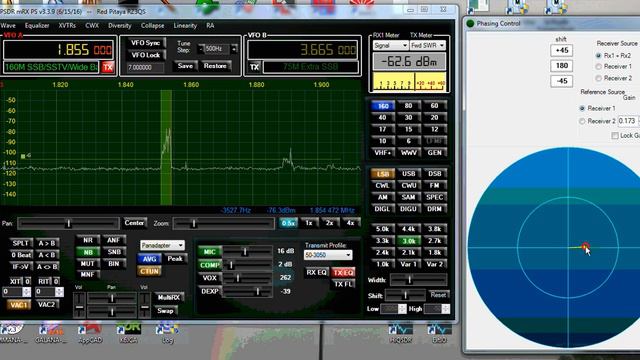Select the 40 meter band button
This screenshot has height=360, width=640.
[x=382, y=118]
